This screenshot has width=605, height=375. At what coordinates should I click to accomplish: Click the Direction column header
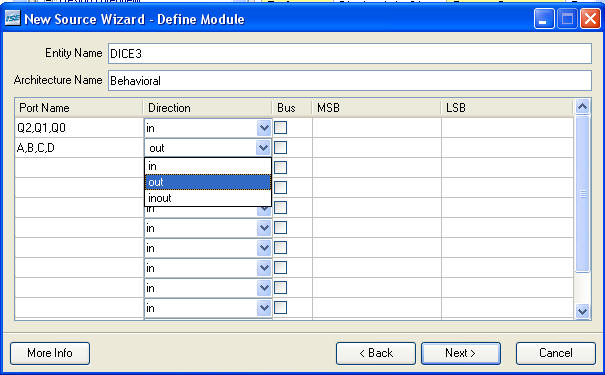pyautogui.click(x=208, y=108)
